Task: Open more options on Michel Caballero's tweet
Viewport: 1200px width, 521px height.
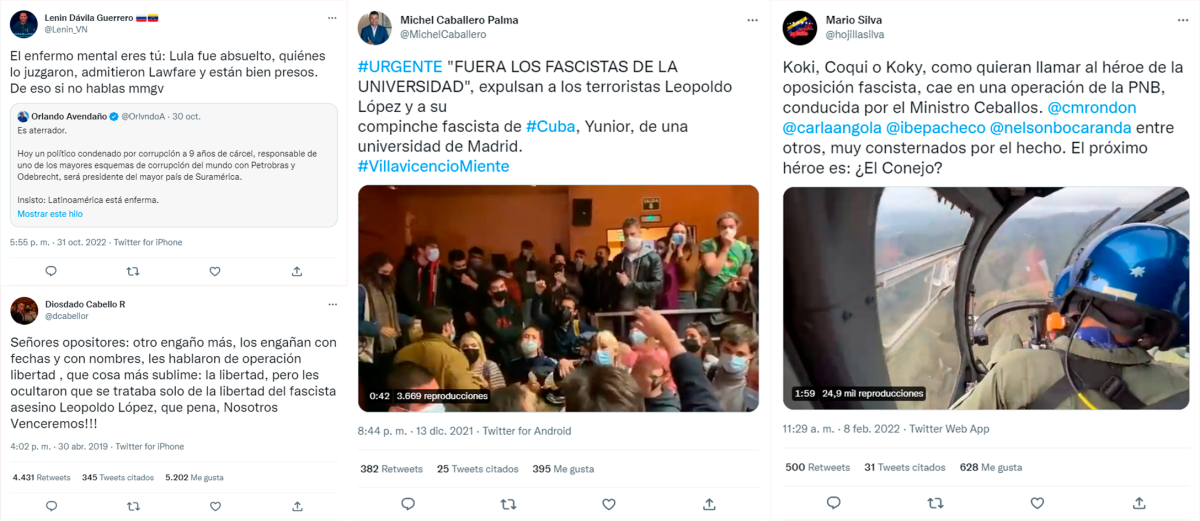Action: [x=750, y=21]
